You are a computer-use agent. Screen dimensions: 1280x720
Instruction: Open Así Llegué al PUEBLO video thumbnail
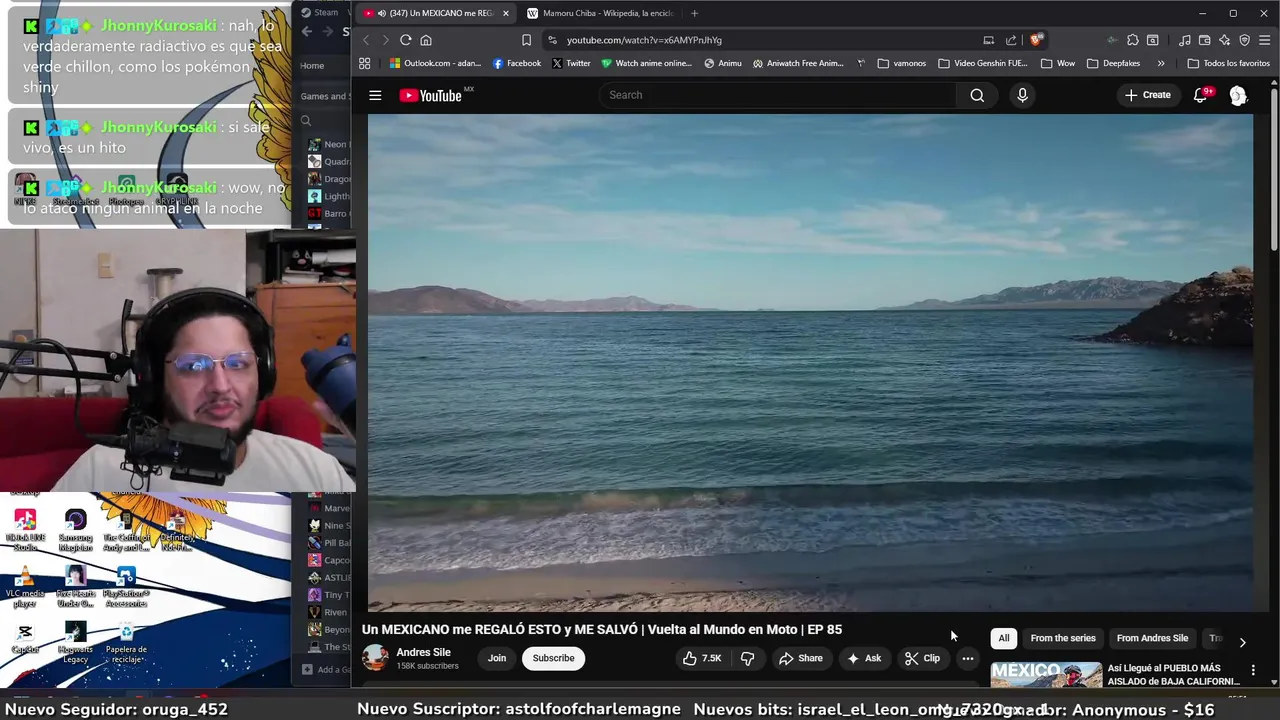tap(1046, 675)
